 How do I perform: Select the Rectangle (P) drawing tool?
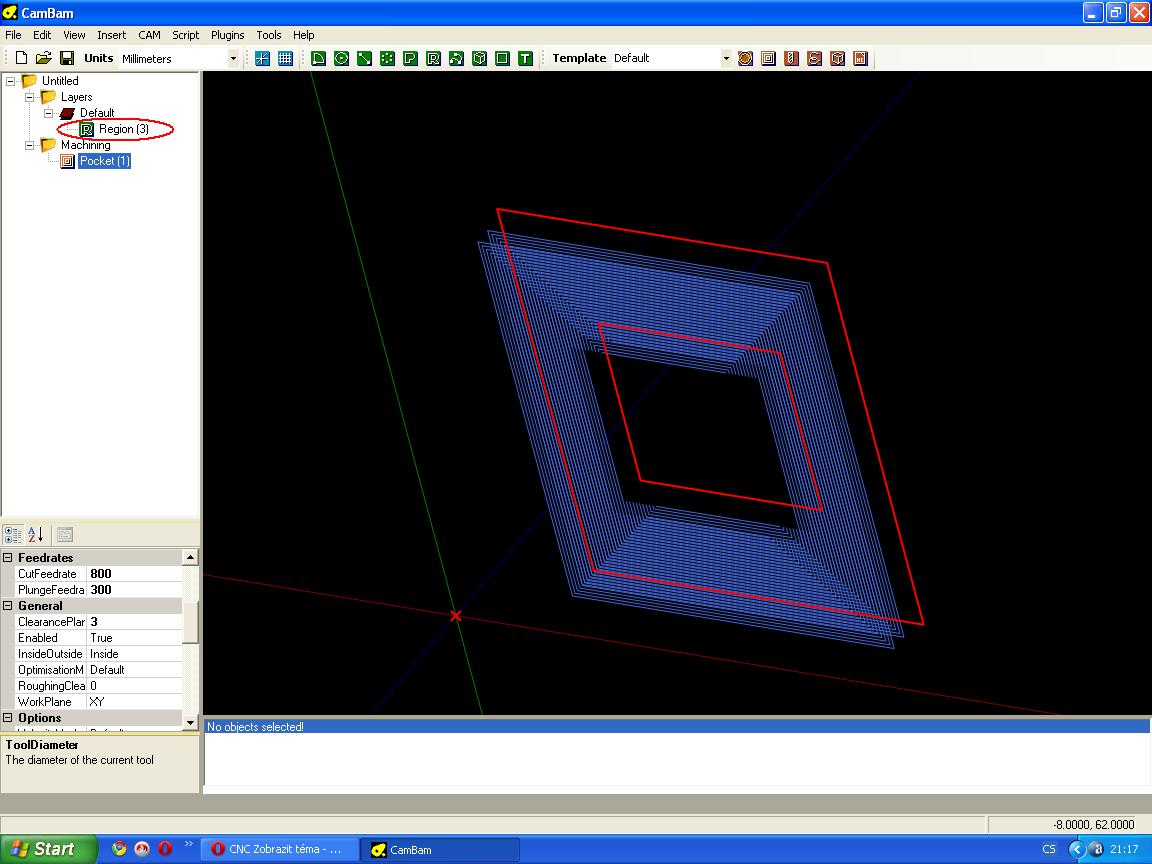(410, 58)
